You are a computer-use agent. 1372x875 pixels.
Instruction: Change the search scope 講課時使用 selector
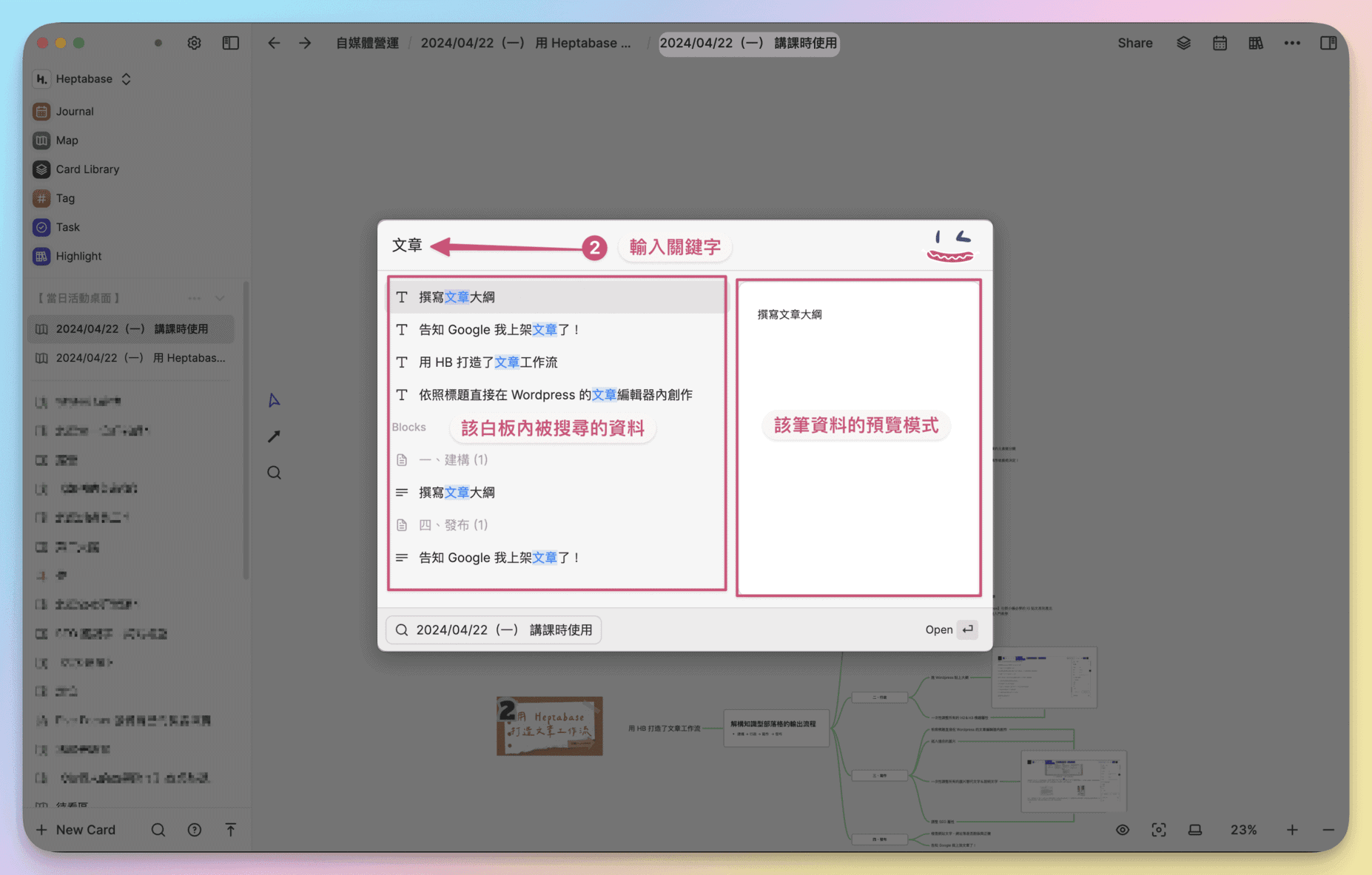coord(493,629)
